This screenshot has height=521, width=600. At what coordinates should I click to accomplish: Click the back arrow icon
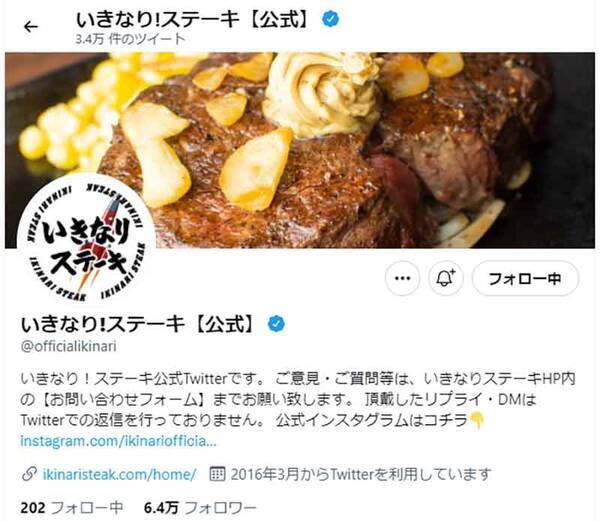pyautogui.click(x=31, y=27)
